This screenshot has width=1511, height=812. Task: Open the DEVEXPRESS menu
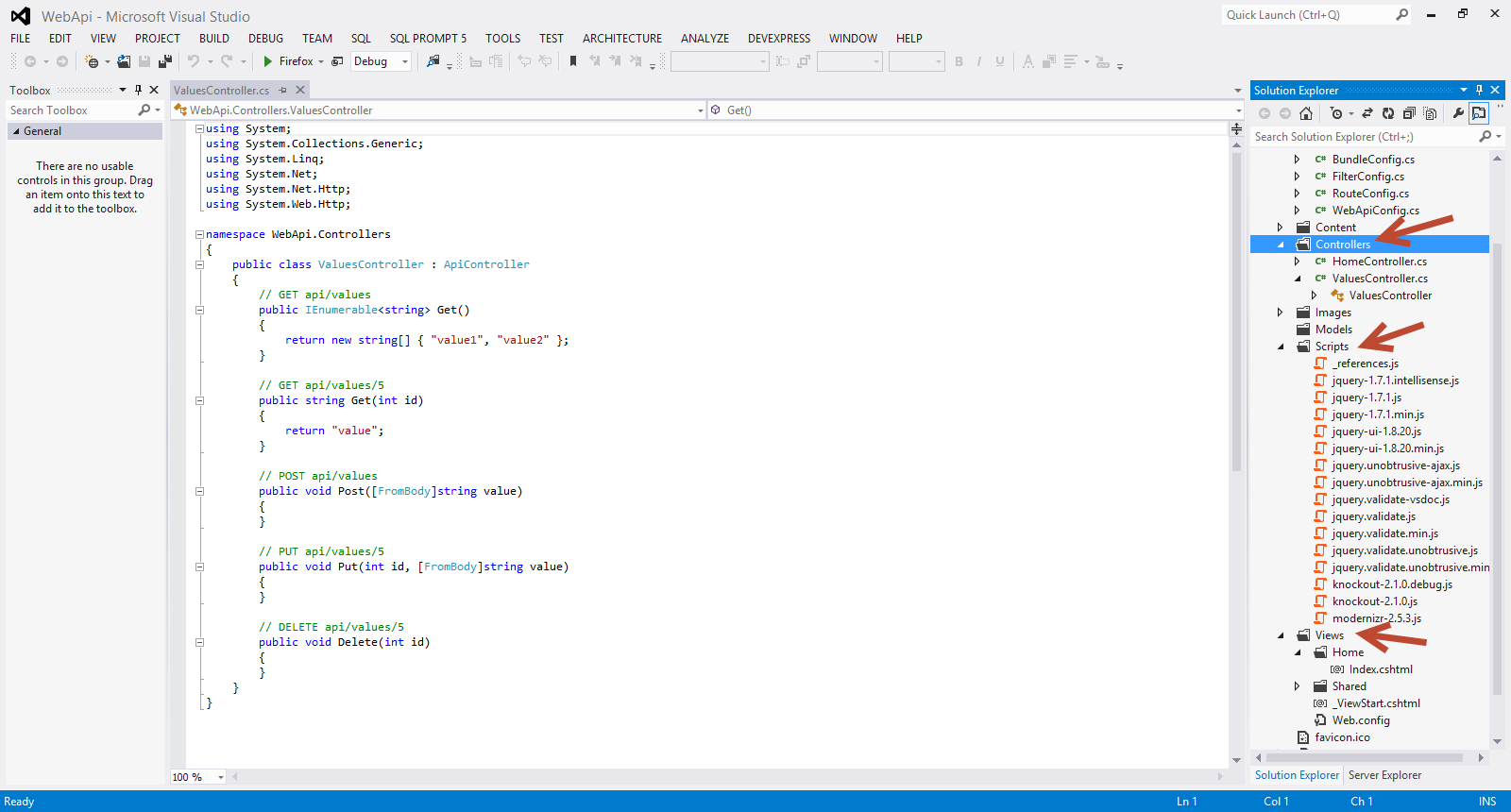[779, 39]
